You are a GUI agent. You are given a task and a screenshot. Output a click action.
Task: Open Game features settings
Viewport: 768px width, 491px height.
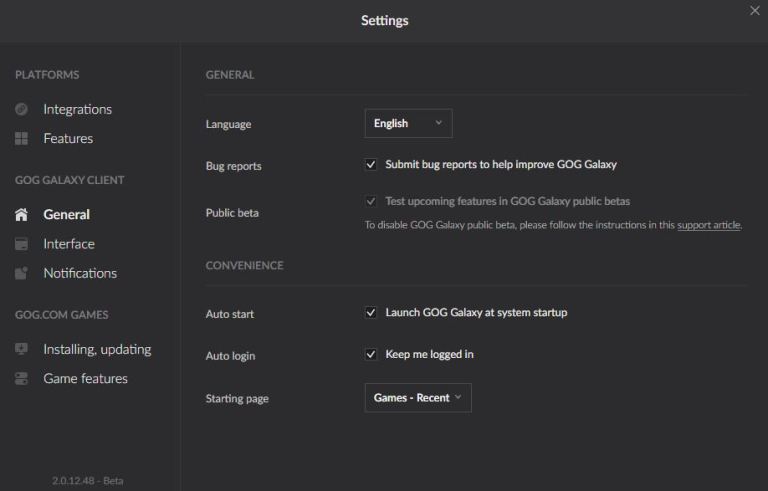(x=85, y=378)
